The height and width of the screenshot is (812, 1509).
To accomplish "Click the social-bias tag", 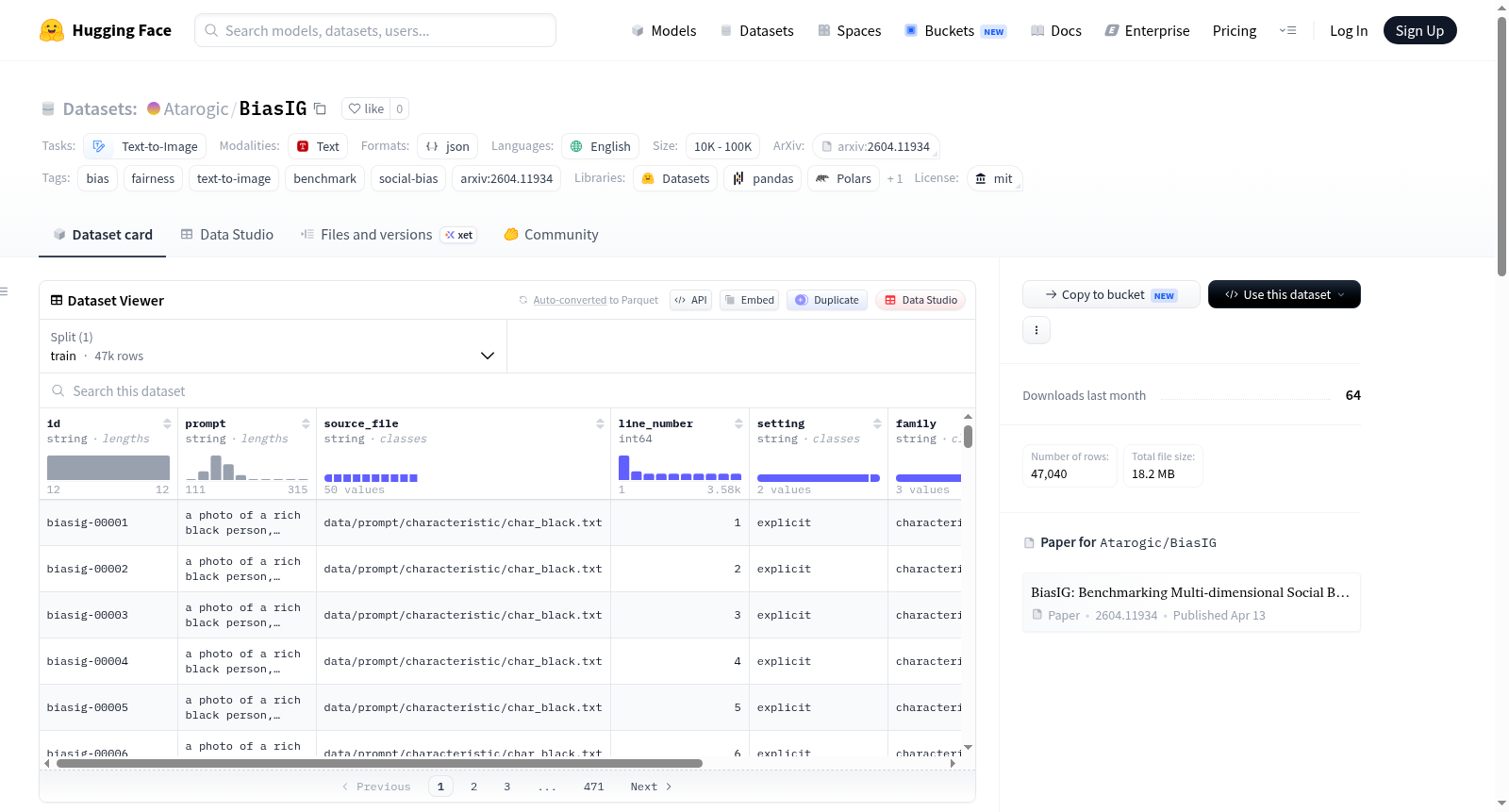I will [x=408, y=178].
